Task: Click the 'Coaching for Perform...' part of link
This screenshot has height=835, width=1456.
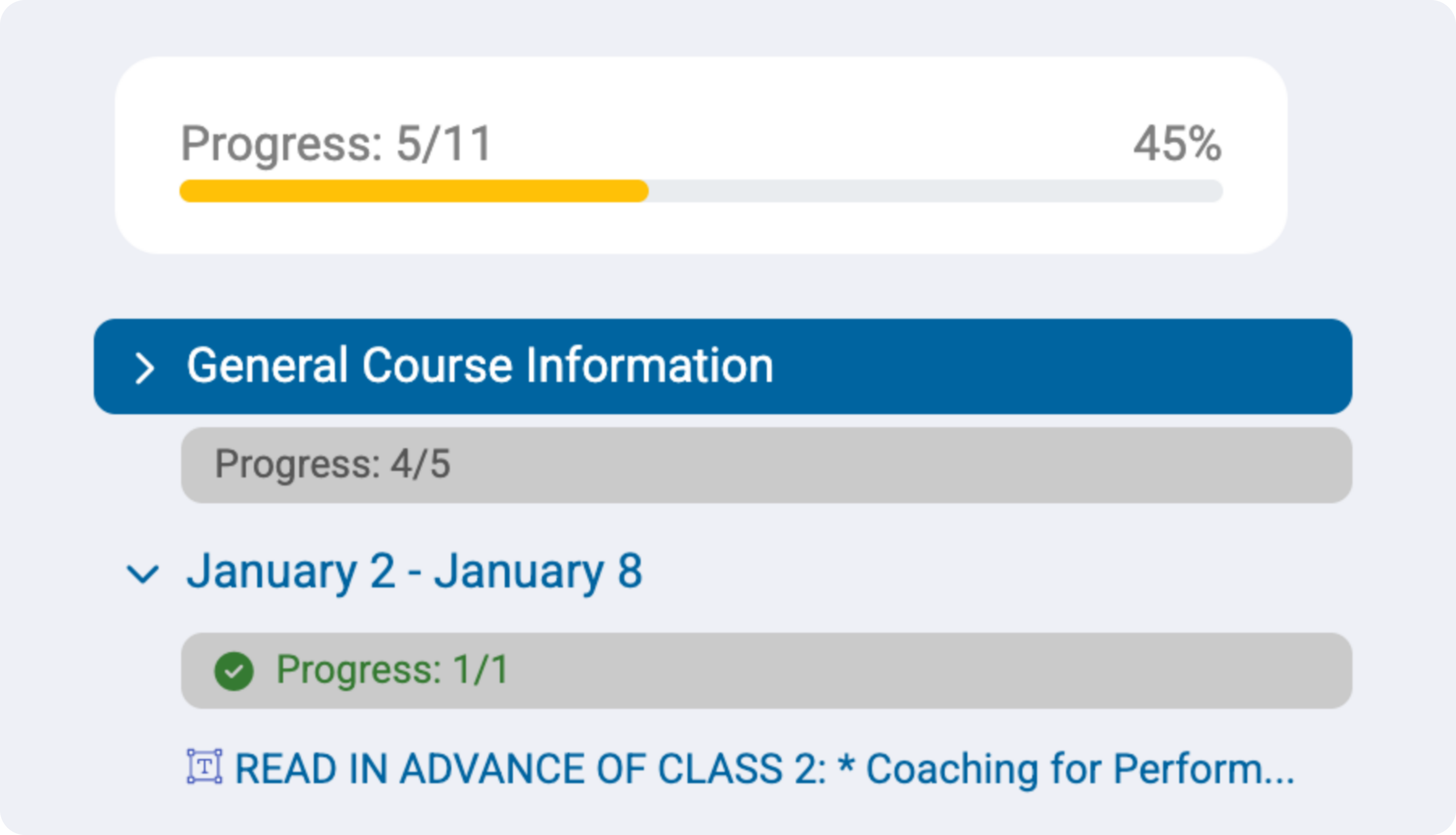Action: 1080,769
